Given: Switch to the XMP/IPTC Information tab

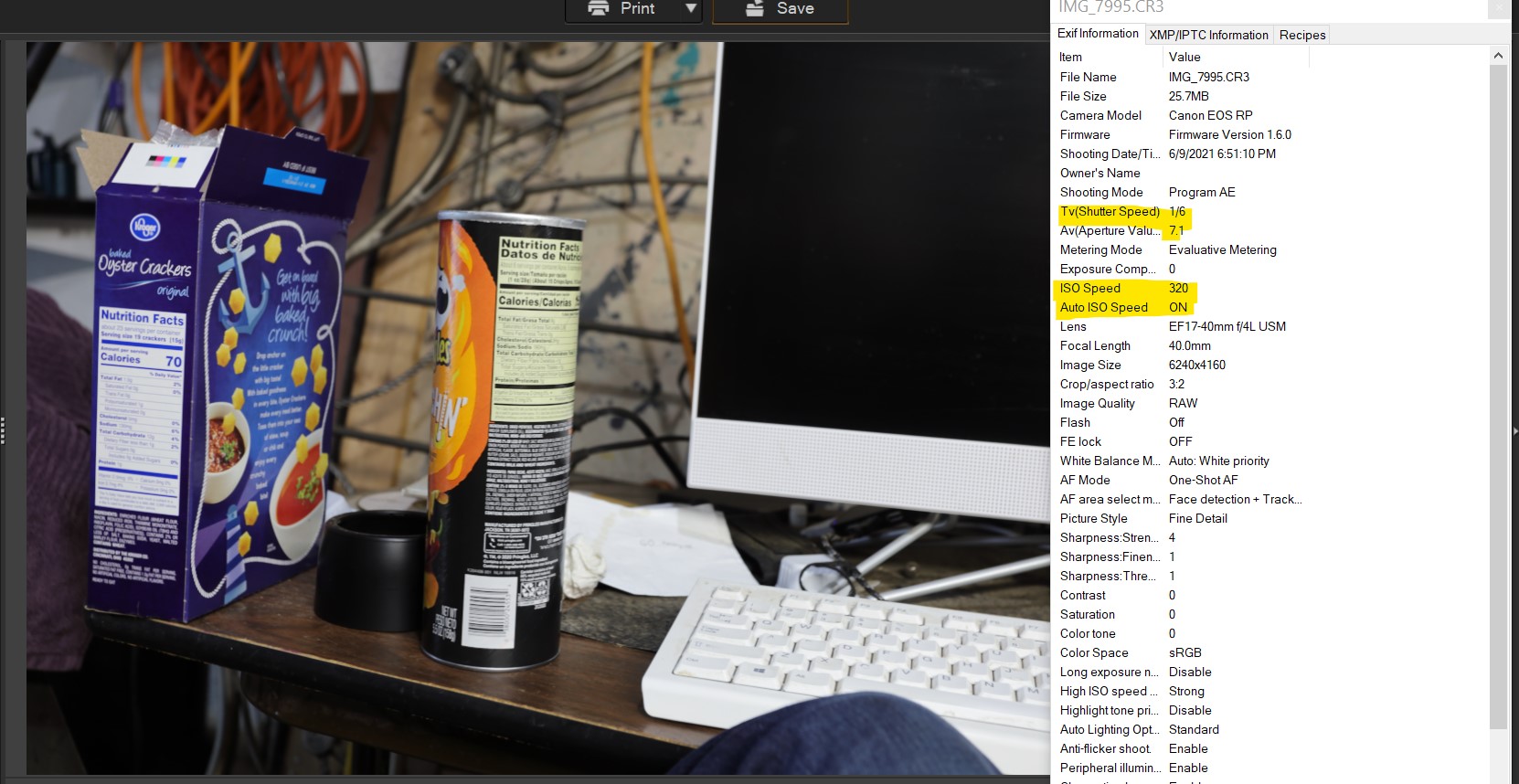Looking at the screenshot, I should click(1208, 35).
